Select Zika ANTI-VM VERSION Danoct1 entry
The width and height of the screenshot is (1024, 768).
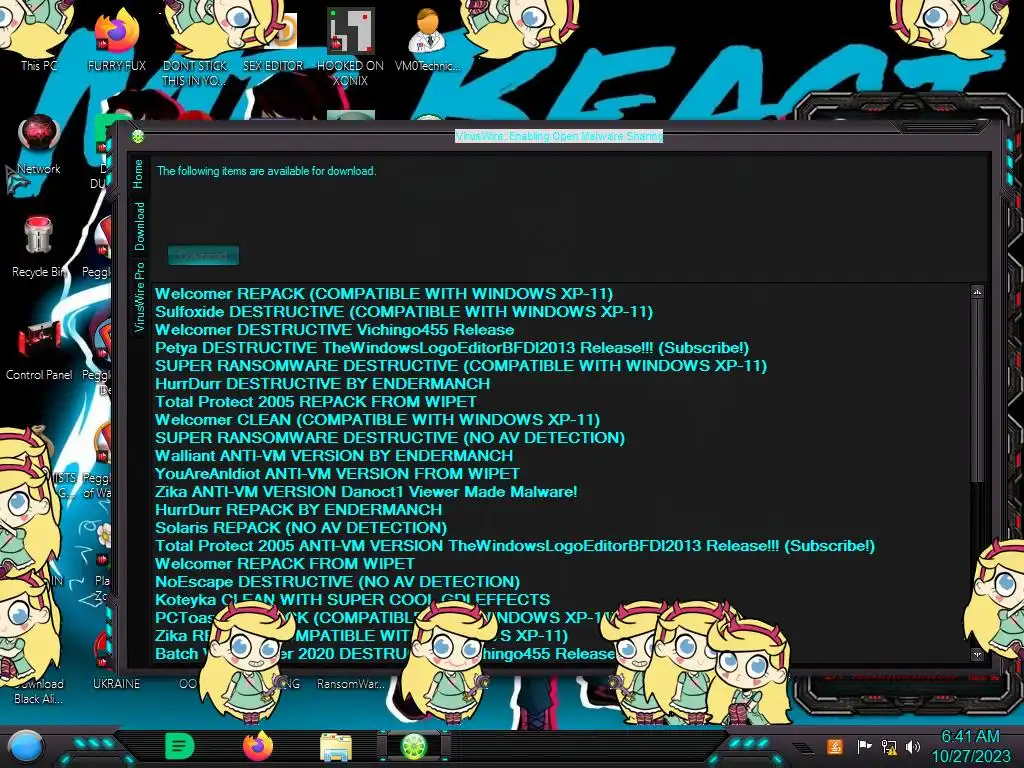366,492
